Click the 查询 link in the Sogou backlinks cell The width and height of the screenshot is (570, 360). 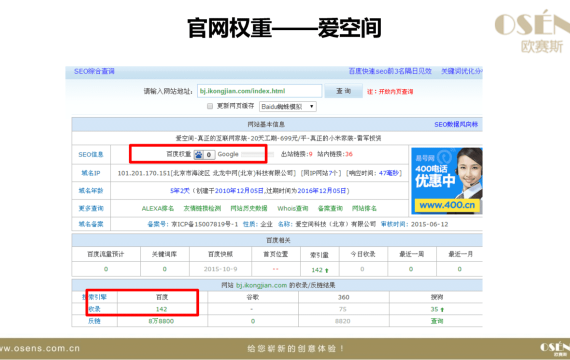pos(437,321)
